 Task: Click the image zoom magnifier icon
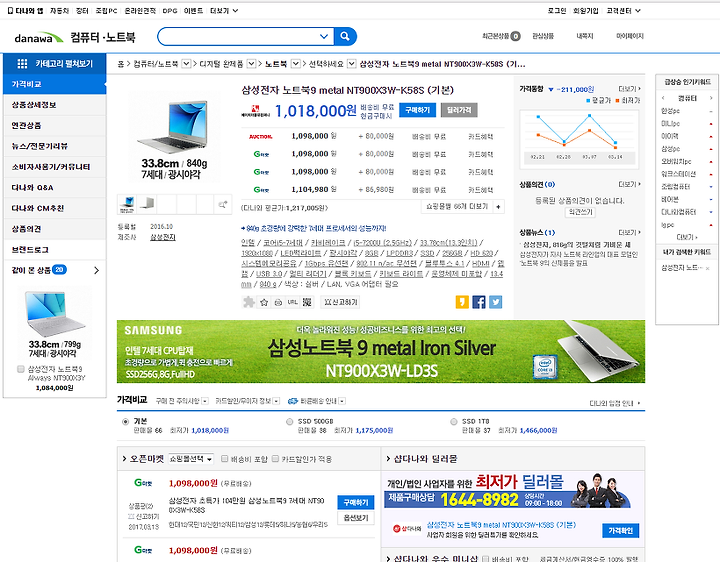[223, 205]
